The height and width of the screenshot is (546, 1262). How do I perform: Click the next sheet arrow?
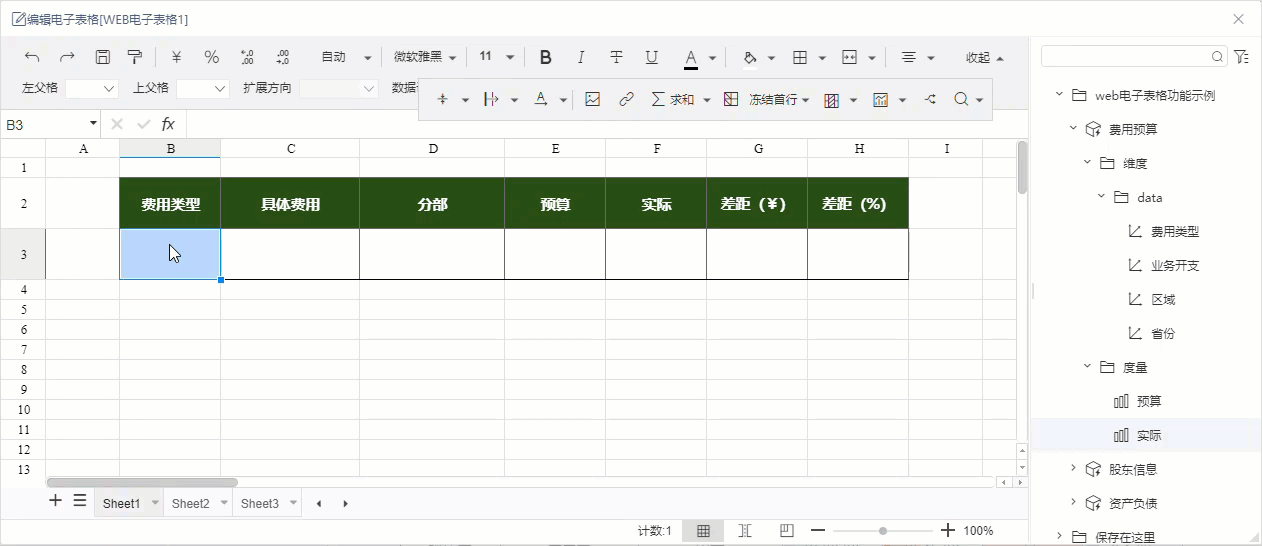[x=345, y=503]
